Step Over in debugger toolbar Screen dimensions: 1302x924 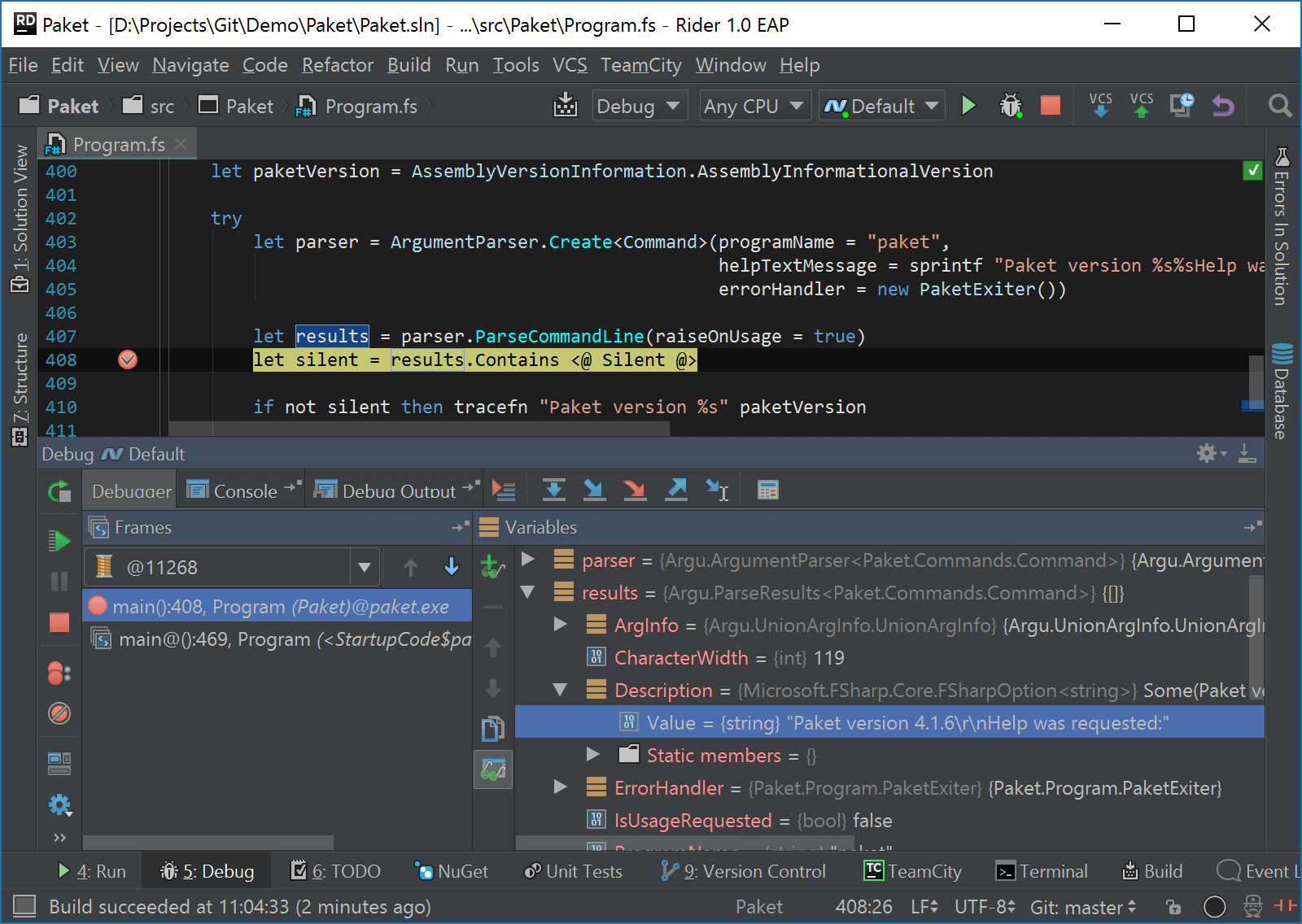pyautogui.click(x=553, y=490)
